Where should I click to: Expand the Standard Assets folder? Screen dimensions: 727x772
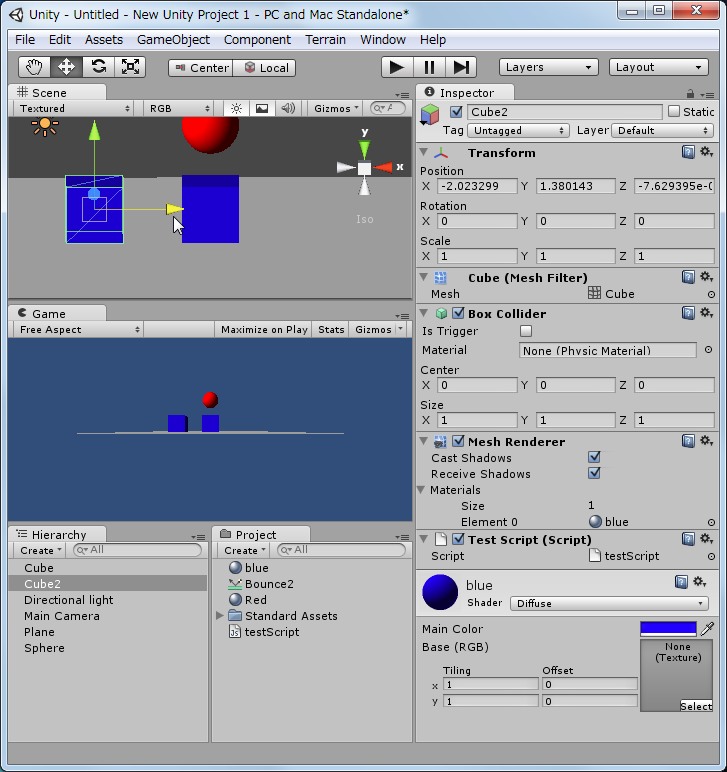point(220,616)
